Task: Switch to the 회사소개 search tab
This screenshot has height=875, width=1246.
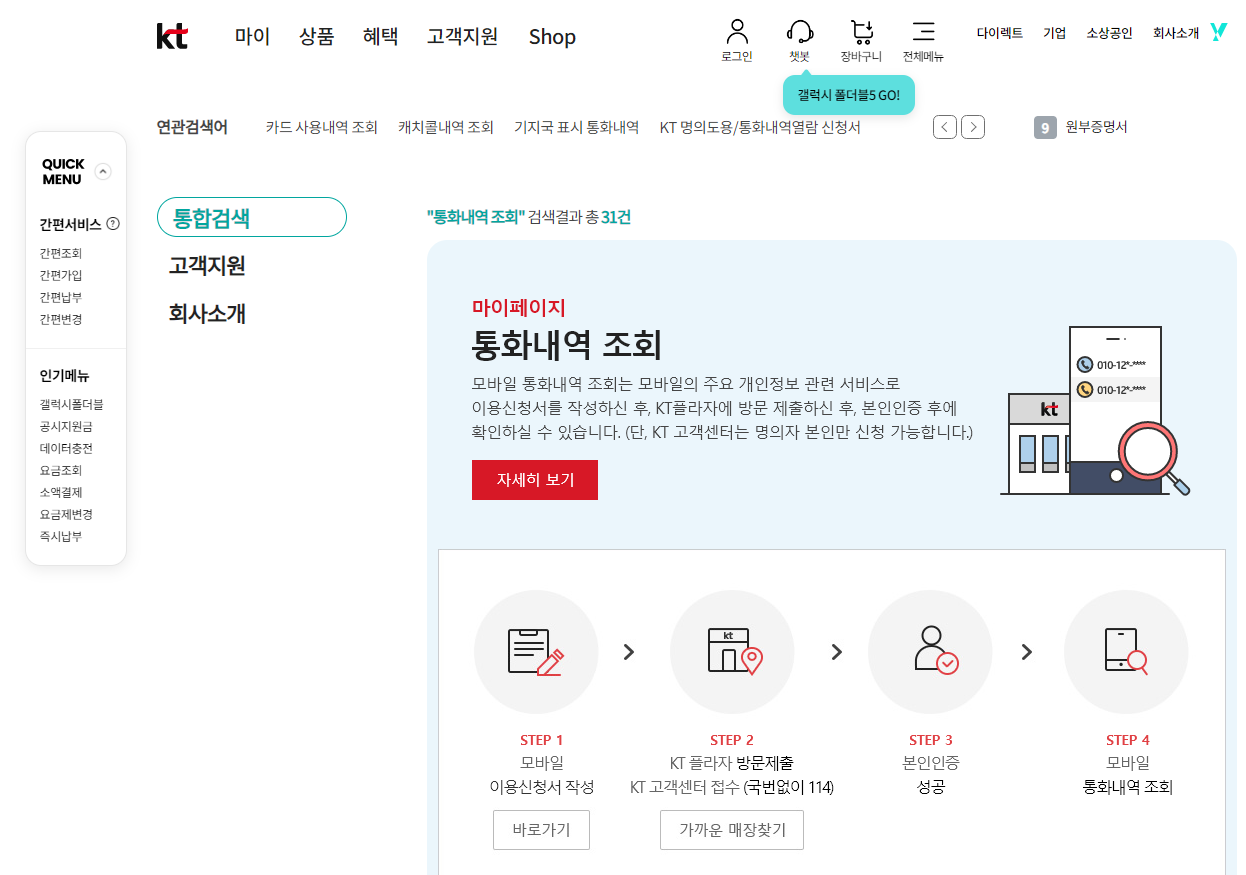Action: 207,313
